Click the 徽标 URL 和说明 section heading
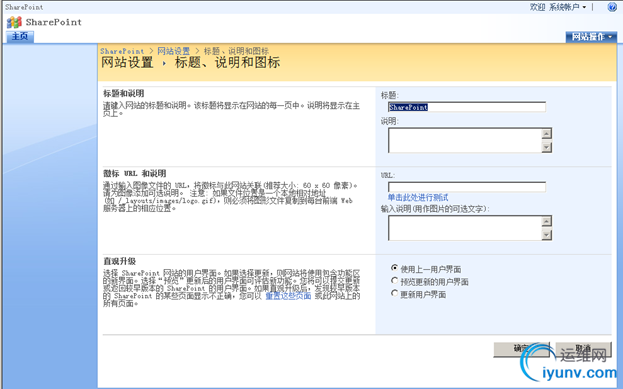623x389 pixels. [134, 173]
